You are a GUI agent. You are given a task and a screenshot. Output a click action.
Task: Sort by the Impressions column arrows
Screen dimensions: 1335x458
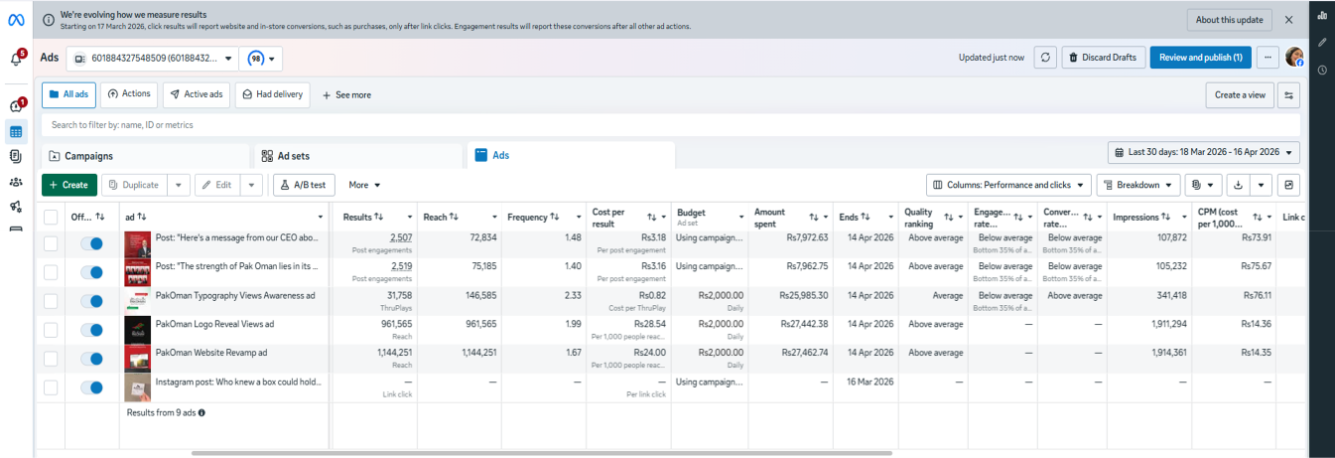click(1166, 217)
